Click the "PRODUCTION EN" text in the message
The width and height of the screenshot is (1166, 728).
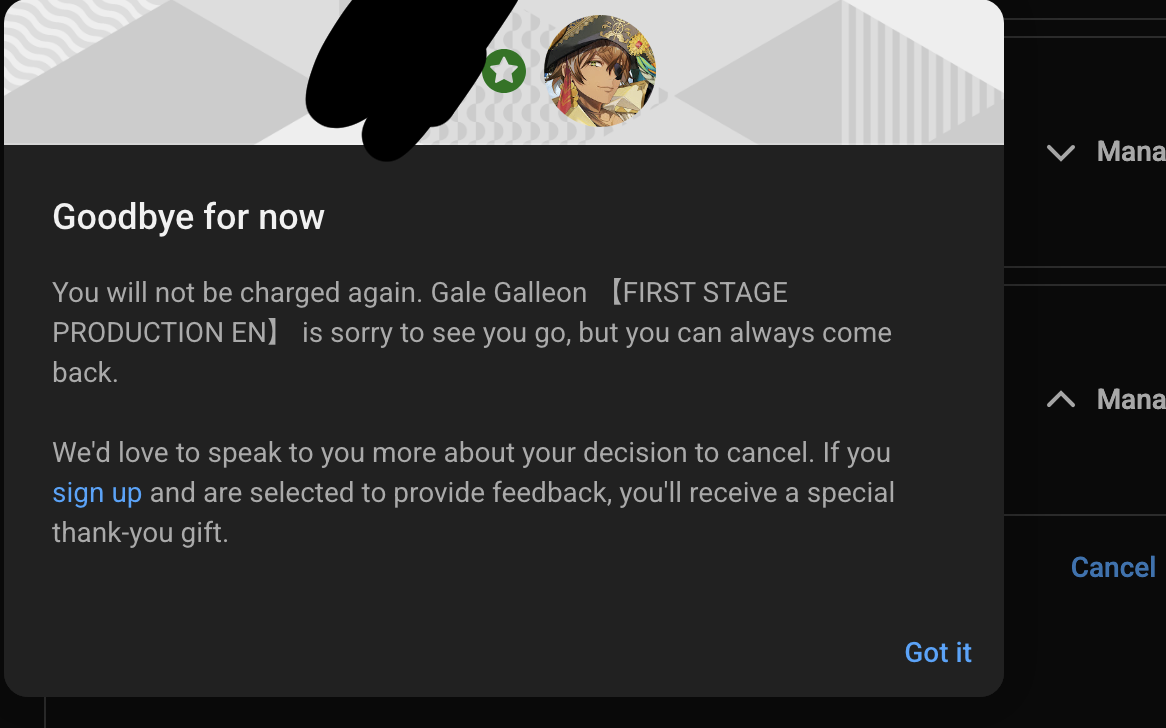[159, 333]
